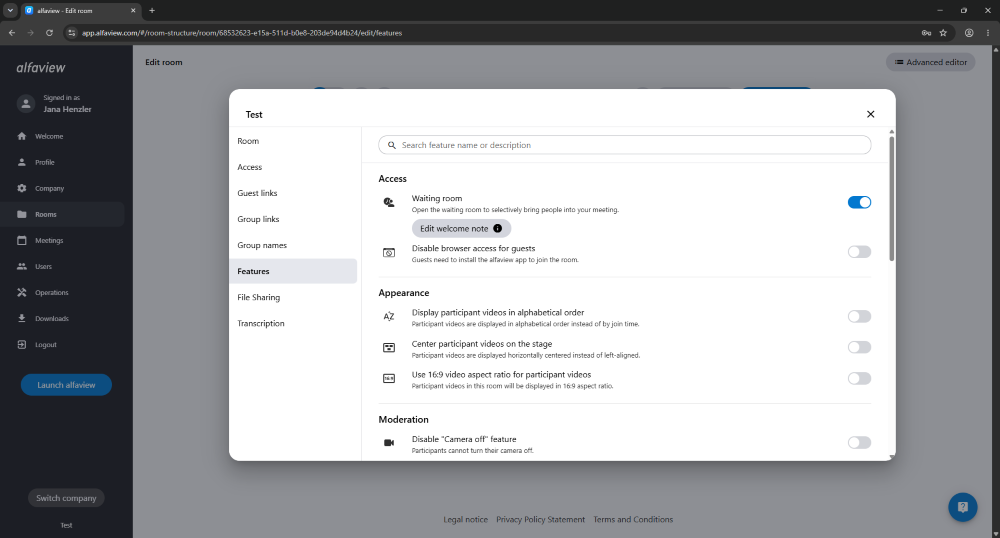This screenshot has height=538, width=1000.
Task: Click the Disable browser access icon
Action: click(x=389, y=252)
